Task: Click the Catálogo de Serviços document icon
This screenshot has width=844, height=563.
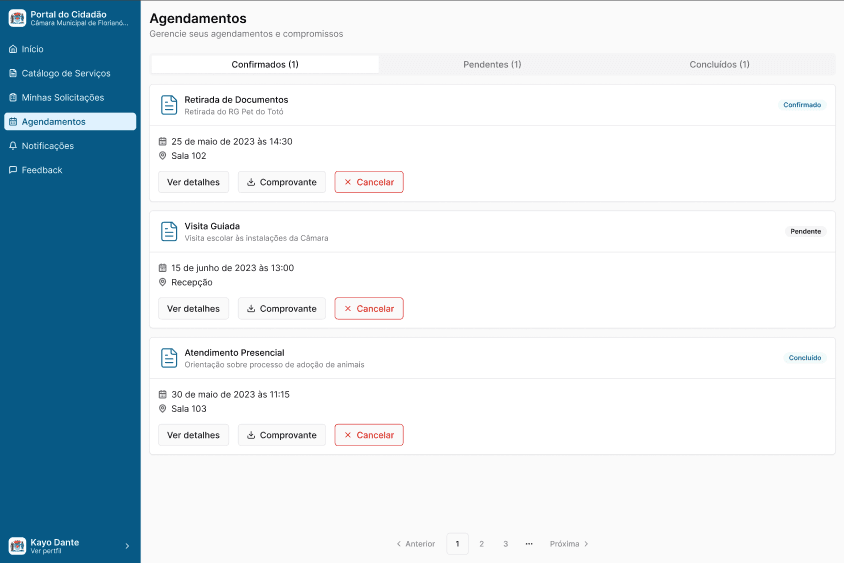Action: pos(13,73)
